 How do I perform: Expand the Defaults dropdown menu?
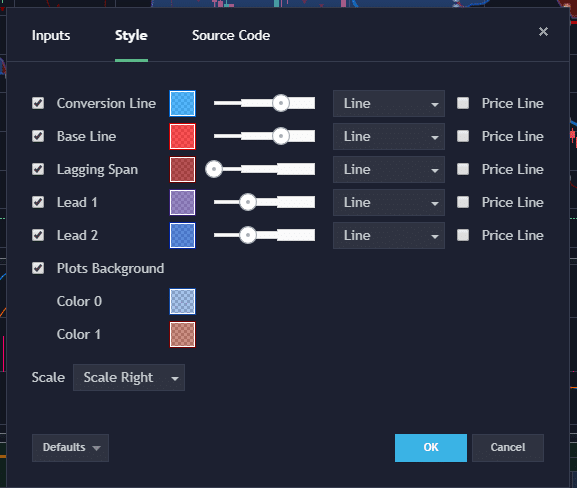tap(70, 448)
